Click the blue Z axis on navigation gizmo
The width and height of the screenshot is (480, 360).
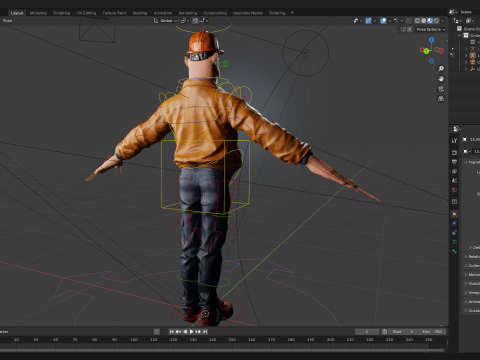(x=432, y=40)
